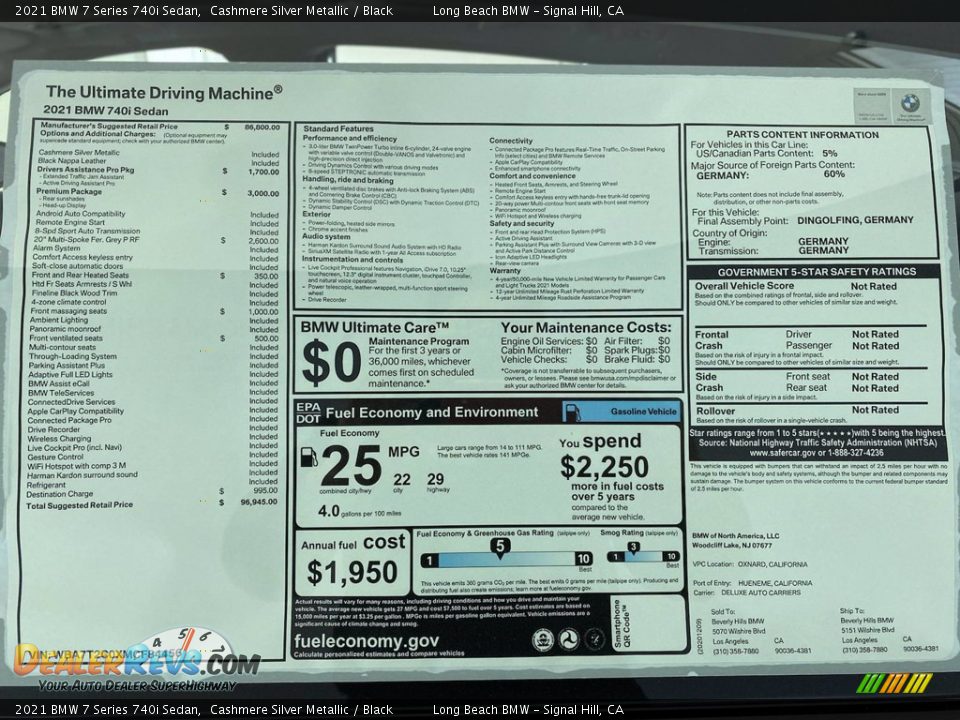The image size is (960, 720).
Task: Click Government 5-Star Safety Ratings header
Action: (817, 272)
